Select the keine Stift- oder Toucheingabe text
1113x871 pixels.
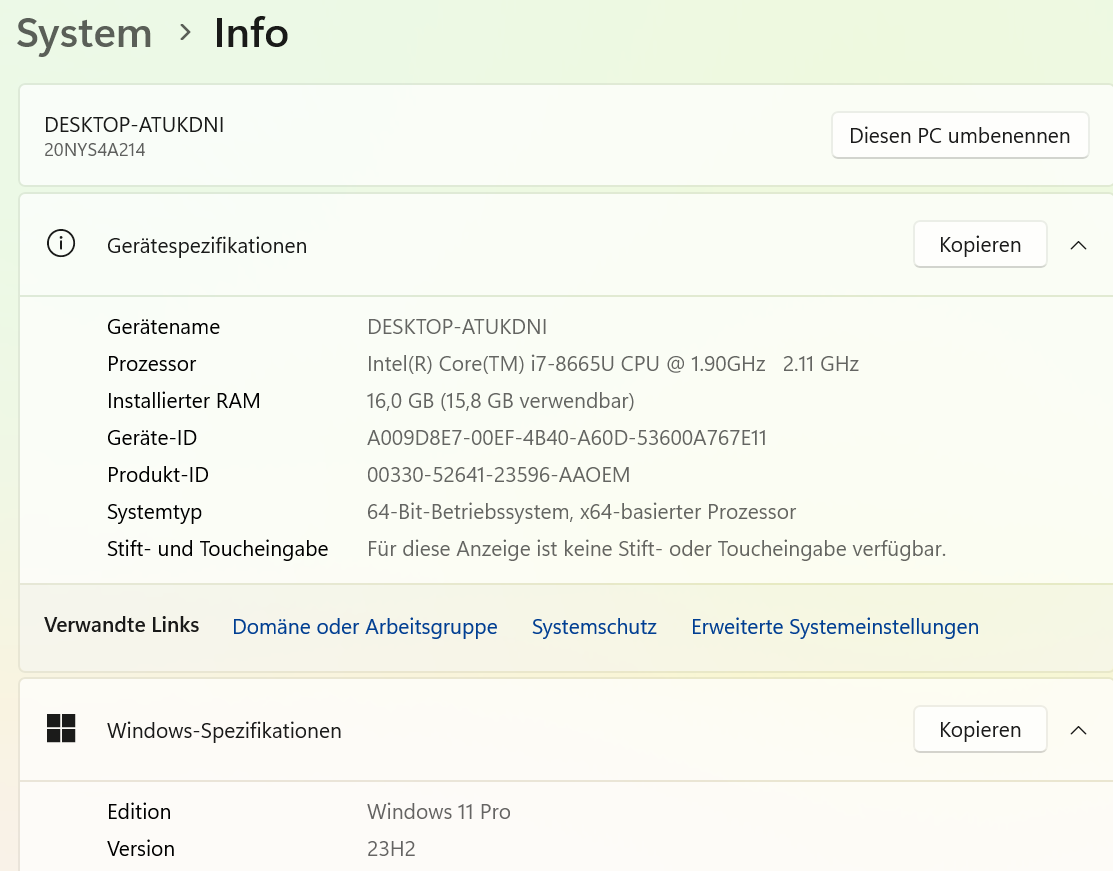(657, 549)
